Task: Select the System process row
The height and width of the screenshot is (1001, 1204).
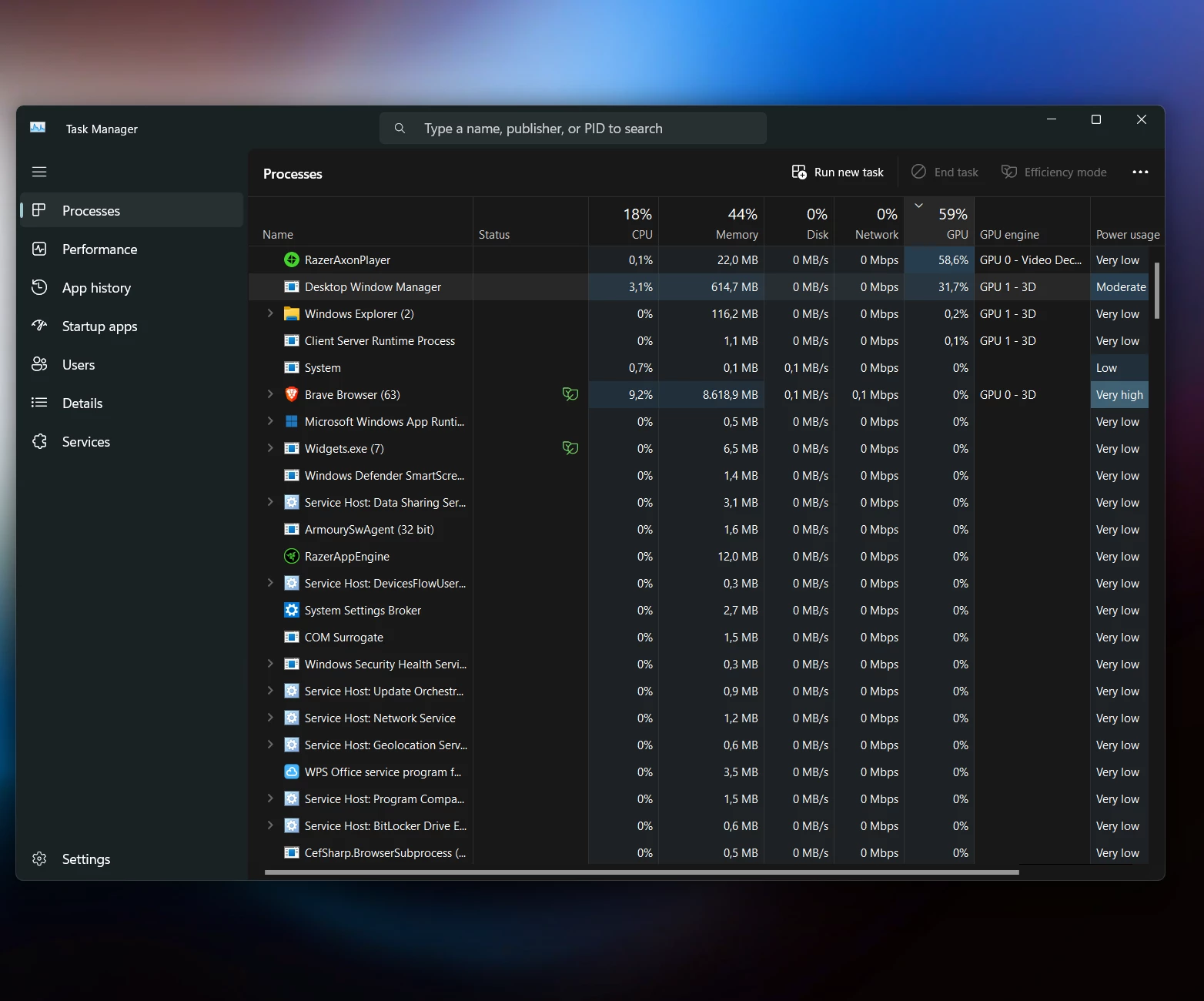Action: (699, 368)
